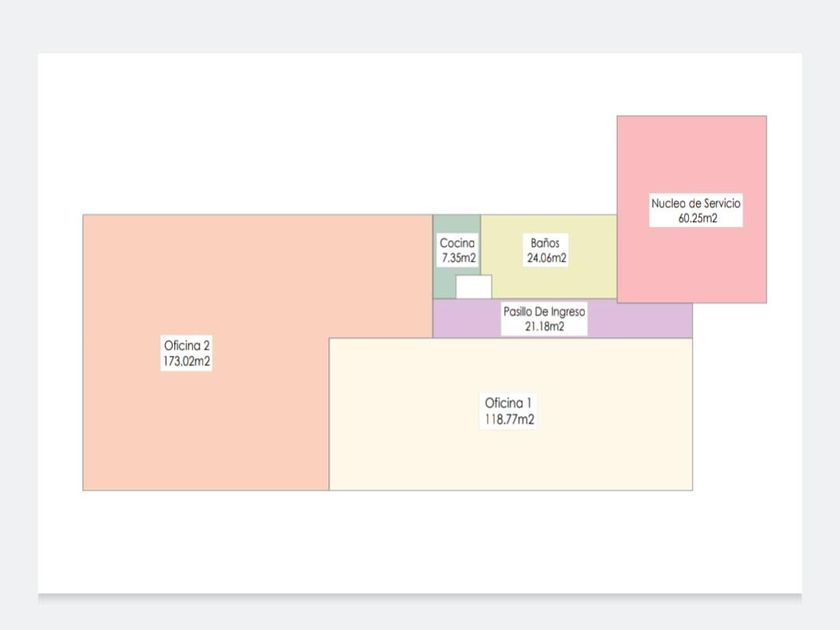
Task: Select the "Nucleo de Servicio" text label
Action: click(696, 203)
